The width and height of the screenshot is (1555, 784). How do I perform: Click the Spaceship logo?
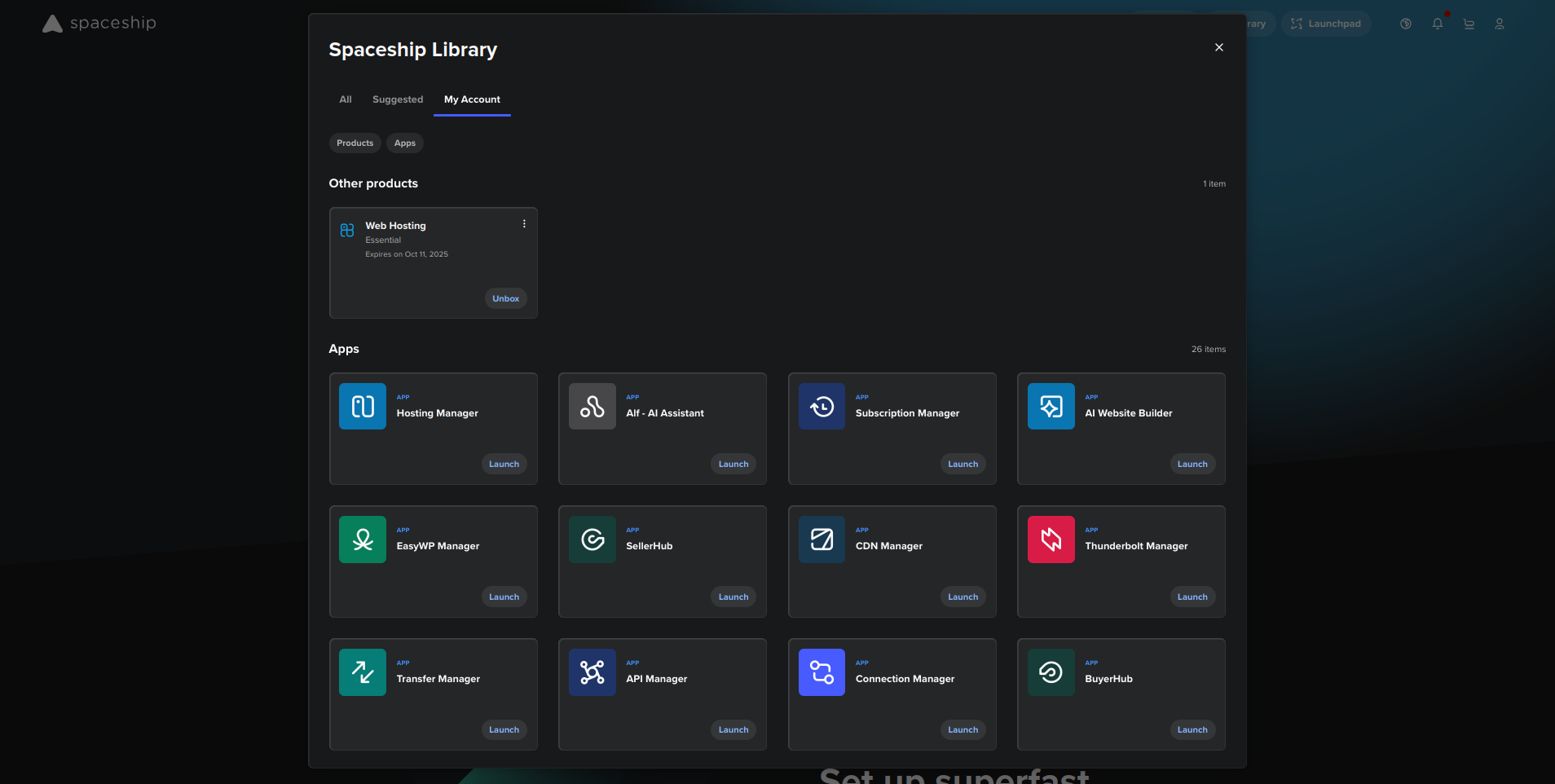pos(98,23)
